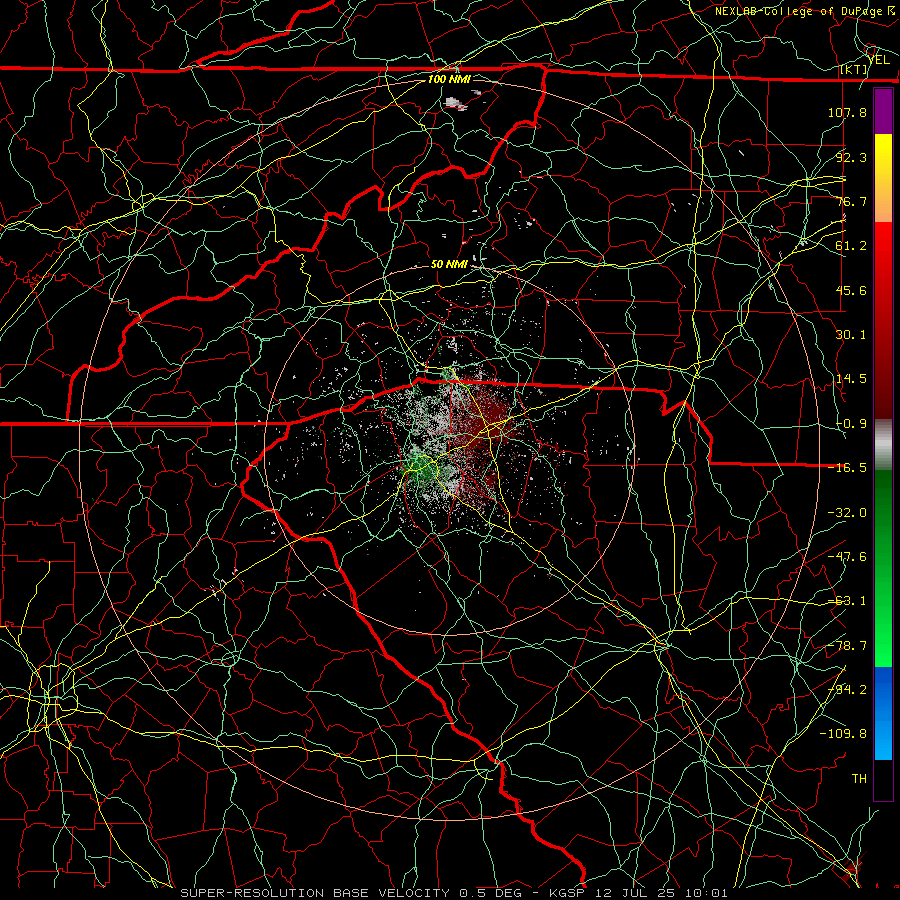Click the blue segment of the color bar

[x=883, y=713]
